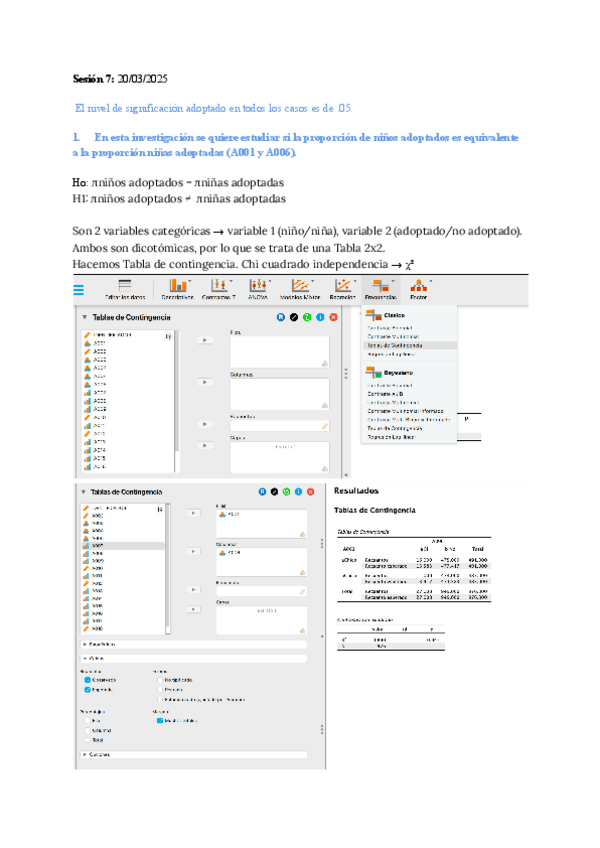600x848 pixels.
Task: Click blue R code icon in upper panel
Action: coord(281,317)
